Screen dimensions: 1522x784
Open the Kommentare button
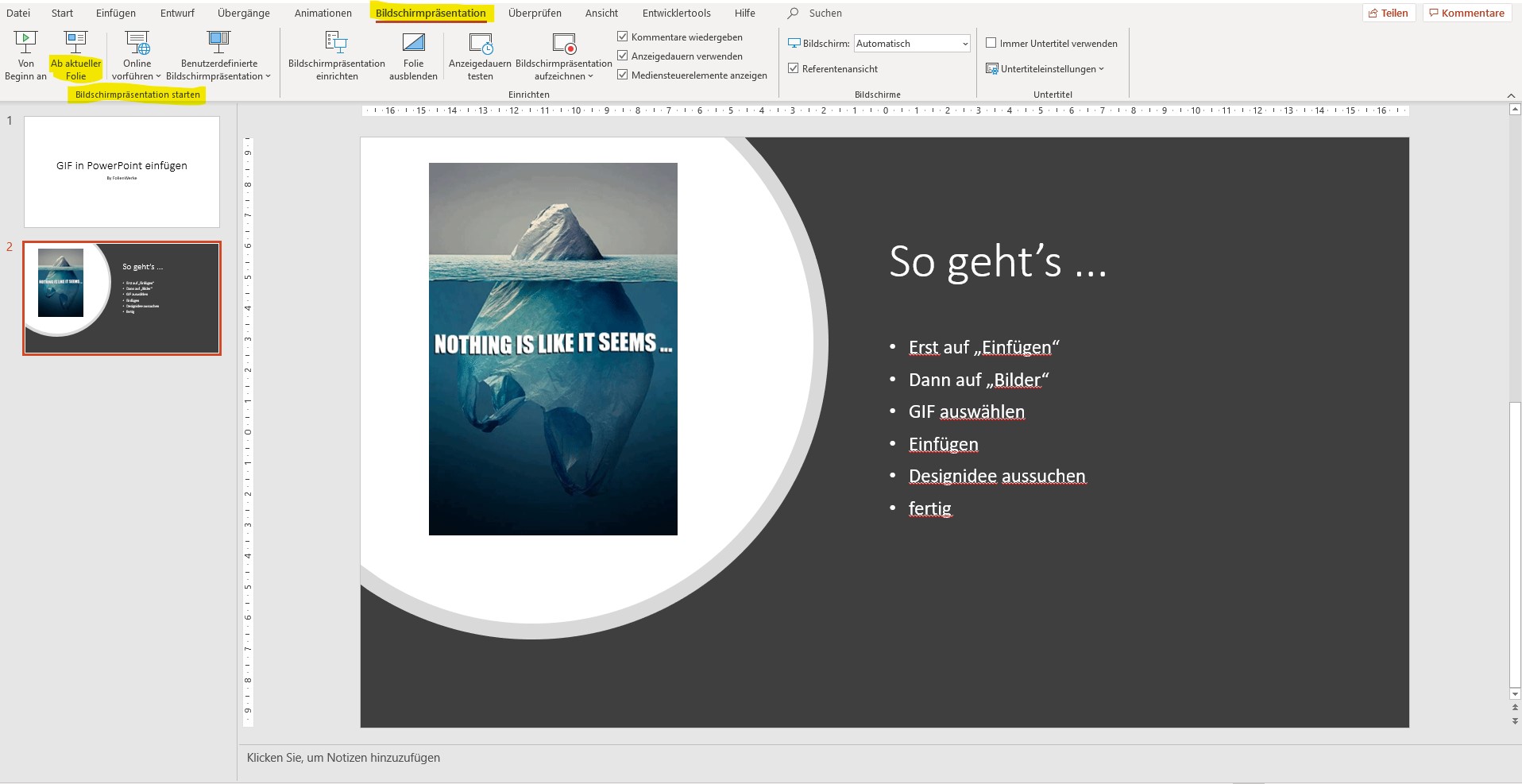click(x=1466, y=13)
